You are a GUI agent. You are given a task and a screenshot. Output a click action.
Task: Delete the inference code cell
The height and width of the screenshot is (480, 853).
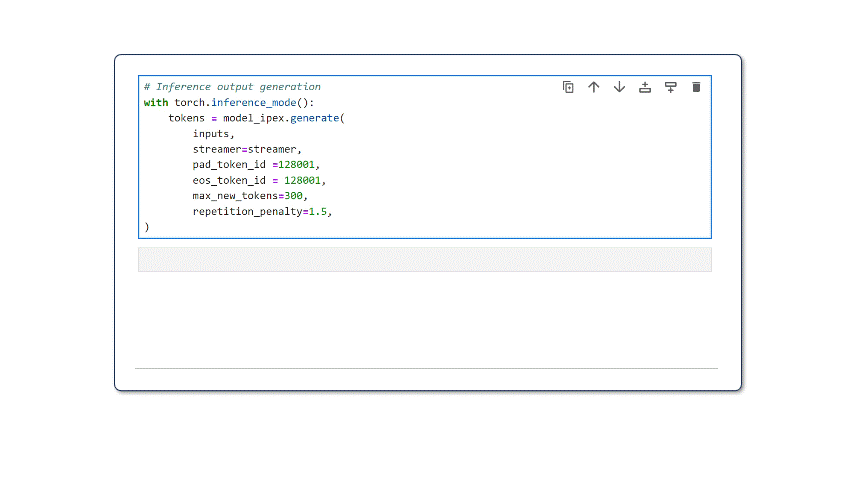696,87
